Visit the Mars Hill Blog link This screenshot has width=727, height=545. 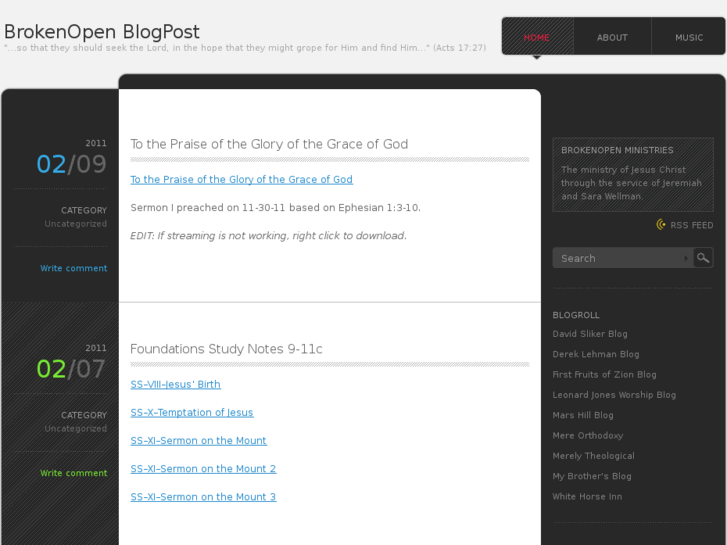tap(583, 415)
